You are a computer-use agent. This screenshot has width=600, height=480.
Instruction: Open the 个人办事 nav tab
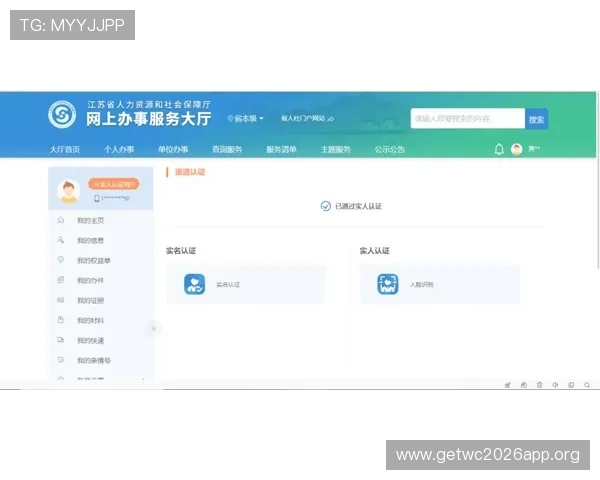tap(119, 149)
